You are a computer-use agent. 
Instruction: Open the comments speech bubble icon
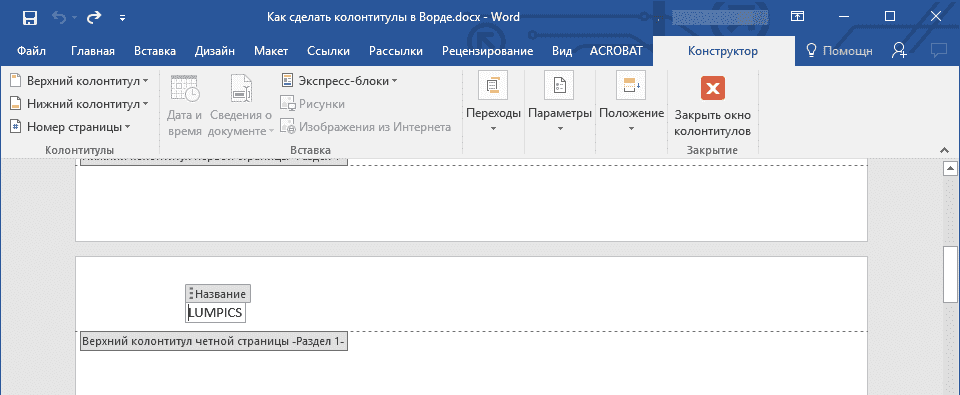click(938, 51)
